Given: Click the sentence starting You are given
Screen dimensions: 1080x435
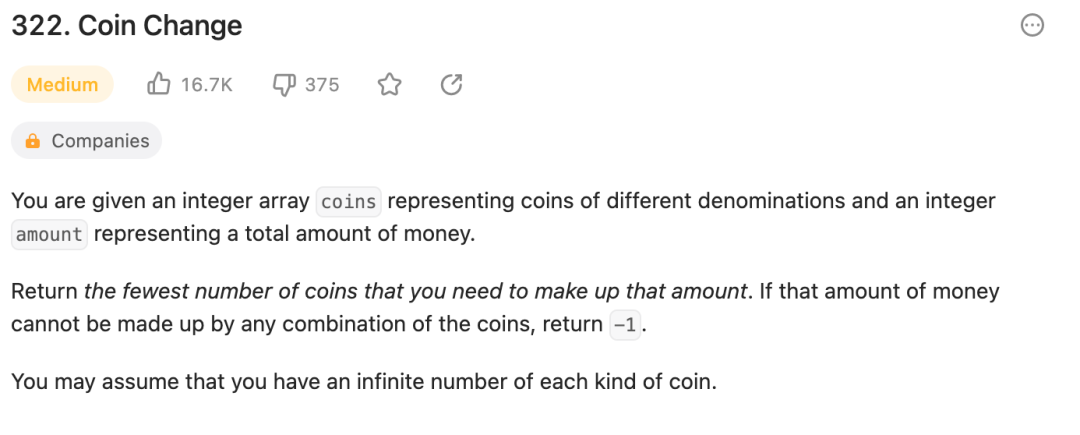Looking at the screenshot, I should click(503, 218).
